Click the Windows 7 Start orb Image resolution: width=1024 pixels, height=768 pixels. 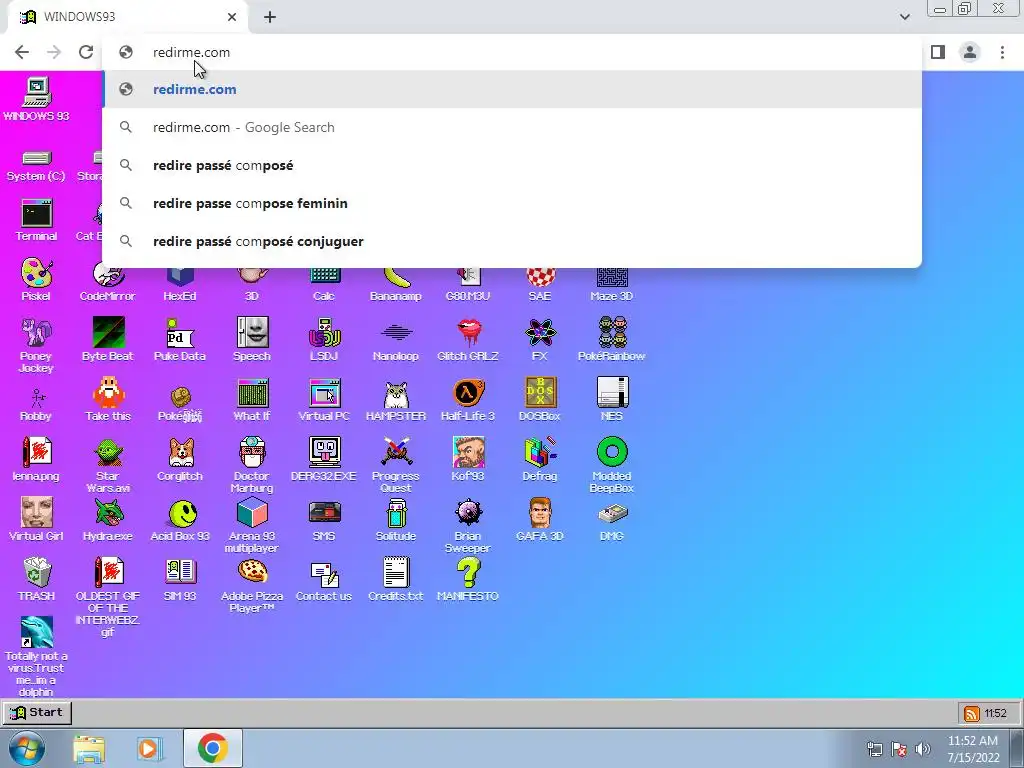[26, 748]
